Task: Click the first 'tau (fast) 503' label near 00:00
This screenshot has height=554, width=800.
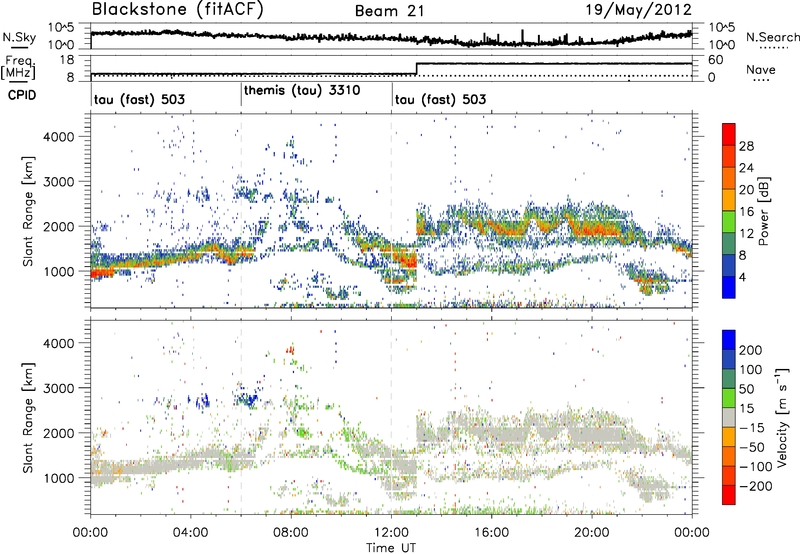Action: tap(139, 99)
